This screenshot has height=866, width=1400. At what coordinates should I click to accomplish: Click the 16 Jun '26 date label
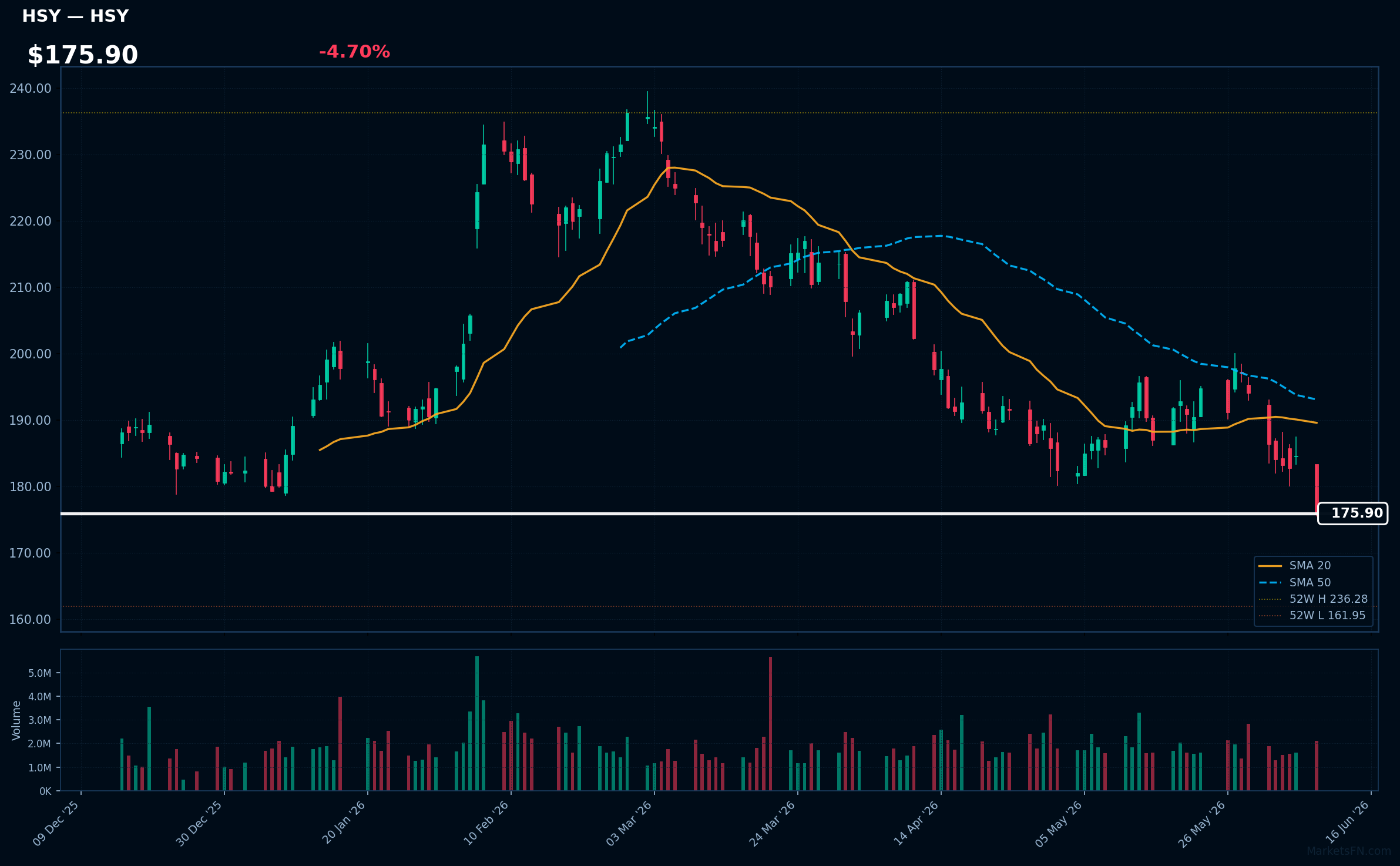click(1347, 823)
